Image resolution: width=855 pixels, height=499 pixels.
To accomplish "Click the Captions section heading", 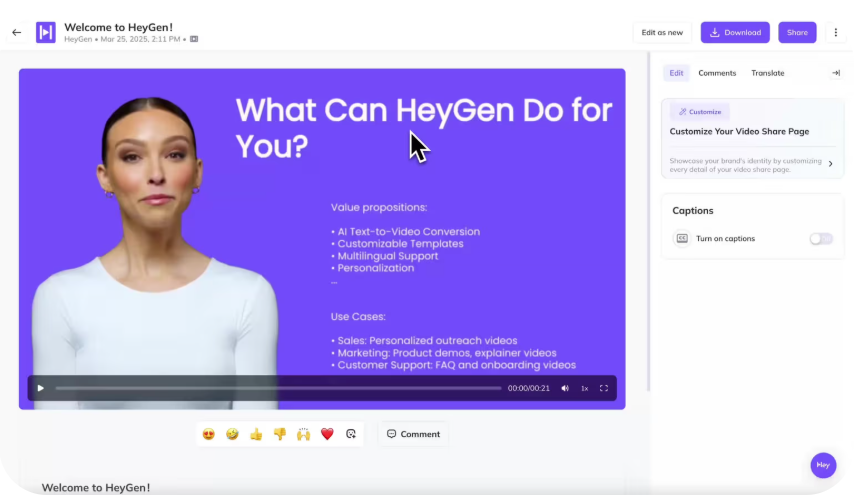I will click(x=693, y=211).
